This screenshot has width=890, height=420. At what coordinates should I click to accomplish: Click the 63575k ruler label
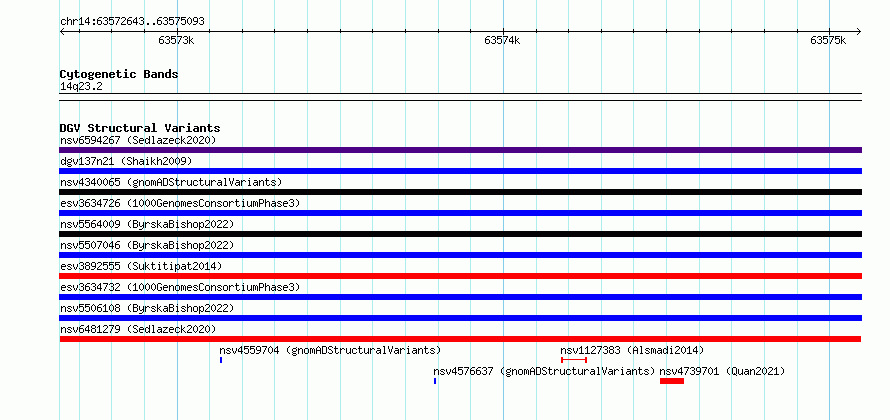pos(828,40)
